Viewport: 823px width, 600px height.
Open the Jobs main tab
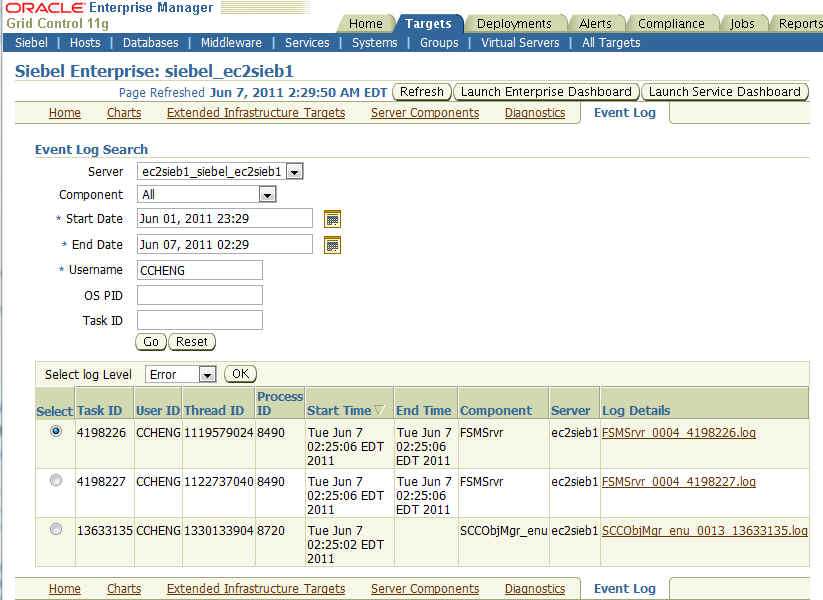[x=742, y=24]
